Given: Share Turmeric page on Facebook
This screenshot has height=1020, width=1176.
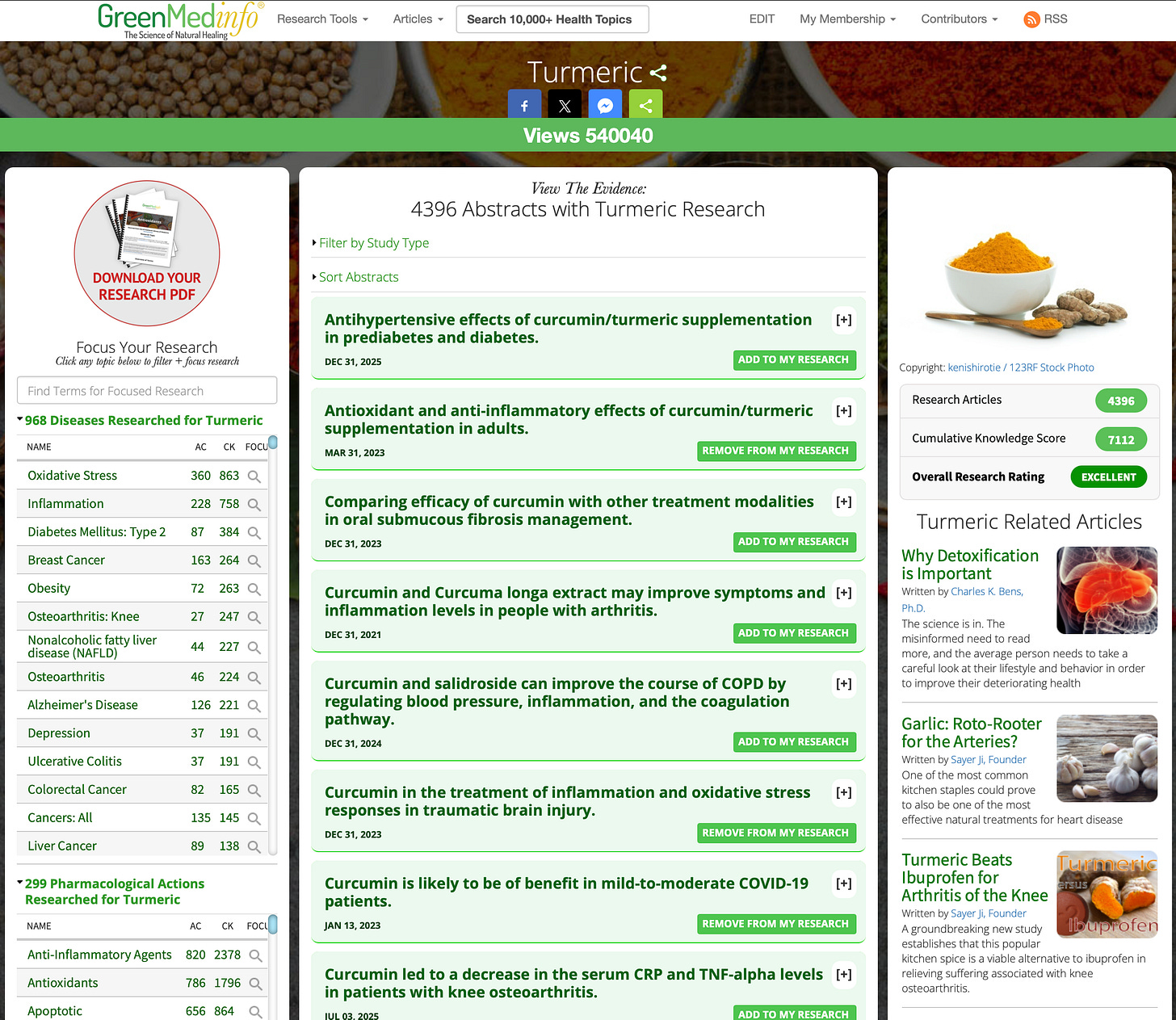Looking at the screenshot, I should 524,105.
